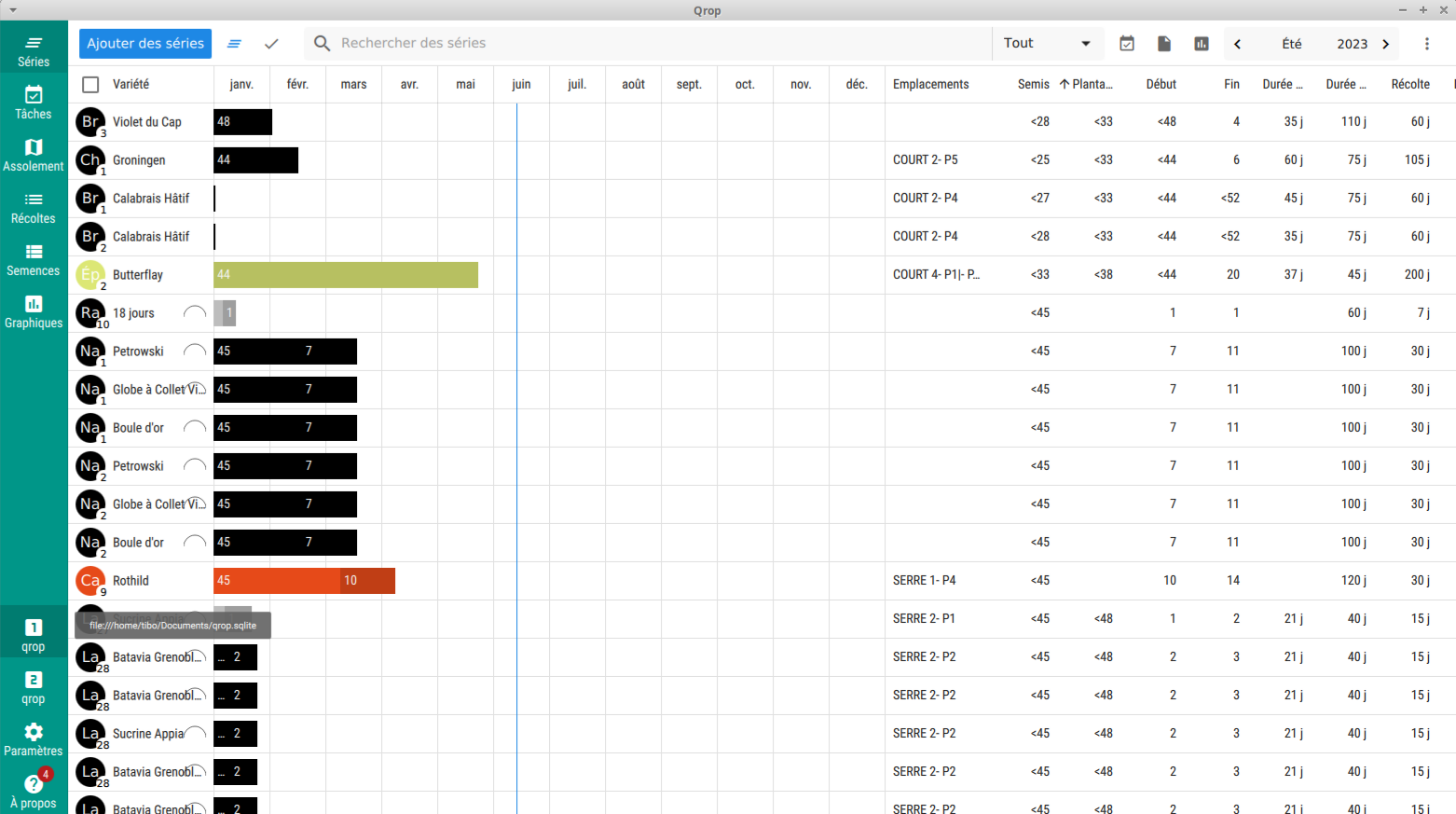
Task: Open the Tâches panel in the sidebar
Action: pos(33,103)
